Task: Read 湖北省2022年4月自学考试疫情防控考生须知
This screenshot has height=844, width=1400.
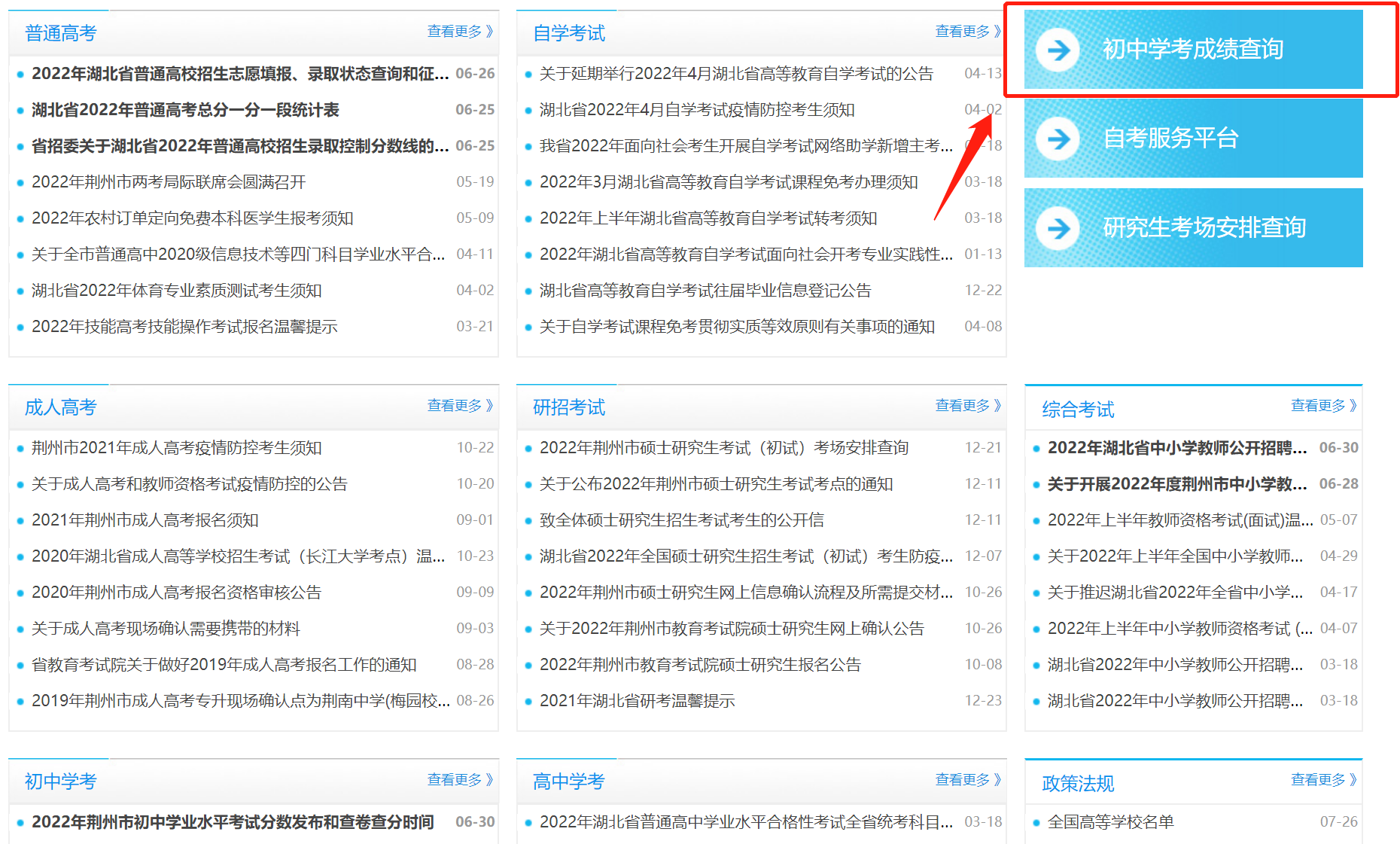Action: coord(697,110)
